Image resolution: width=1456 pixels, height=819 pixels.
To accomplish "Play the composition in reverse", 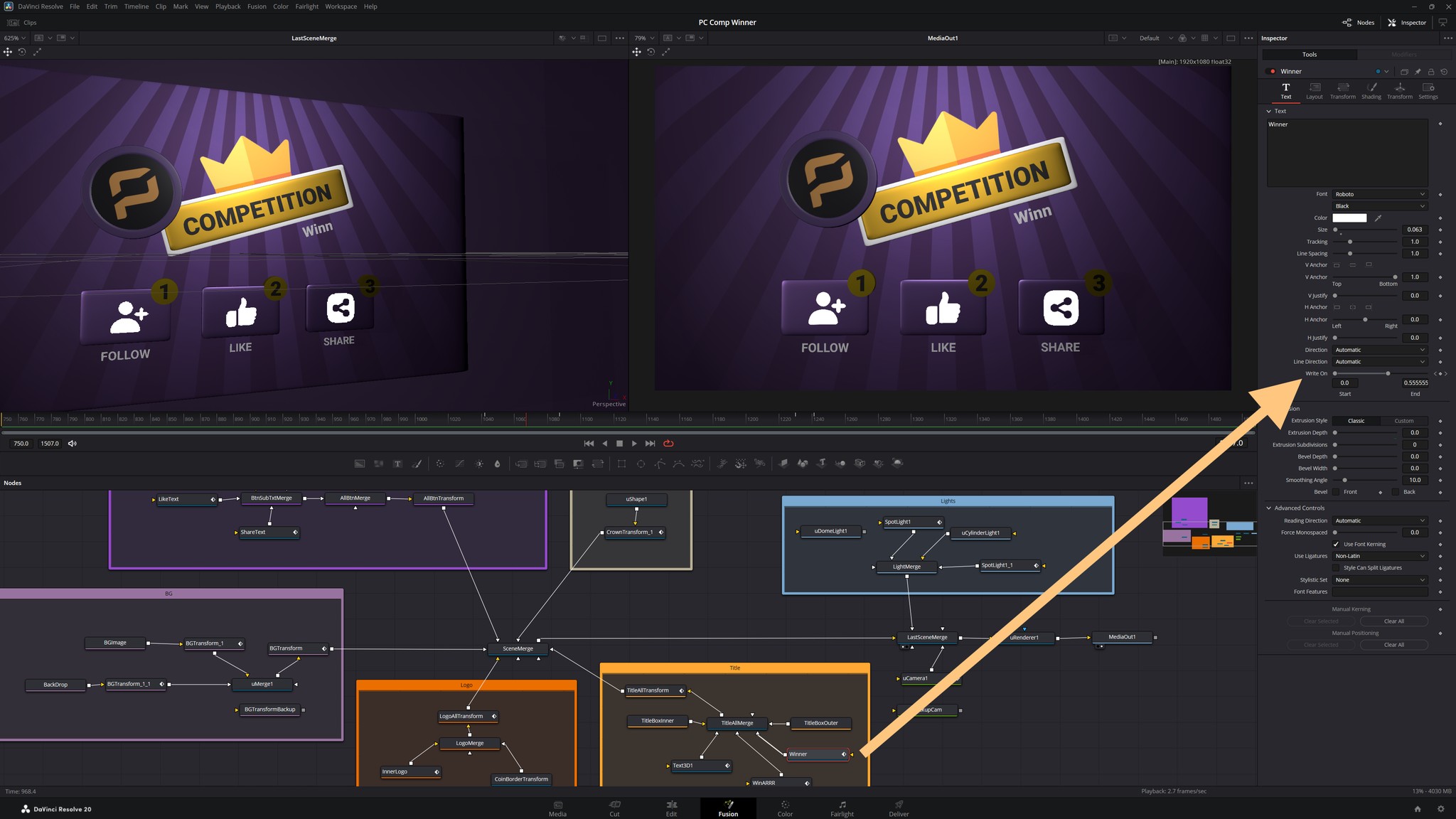I will (x=605, y=444).
